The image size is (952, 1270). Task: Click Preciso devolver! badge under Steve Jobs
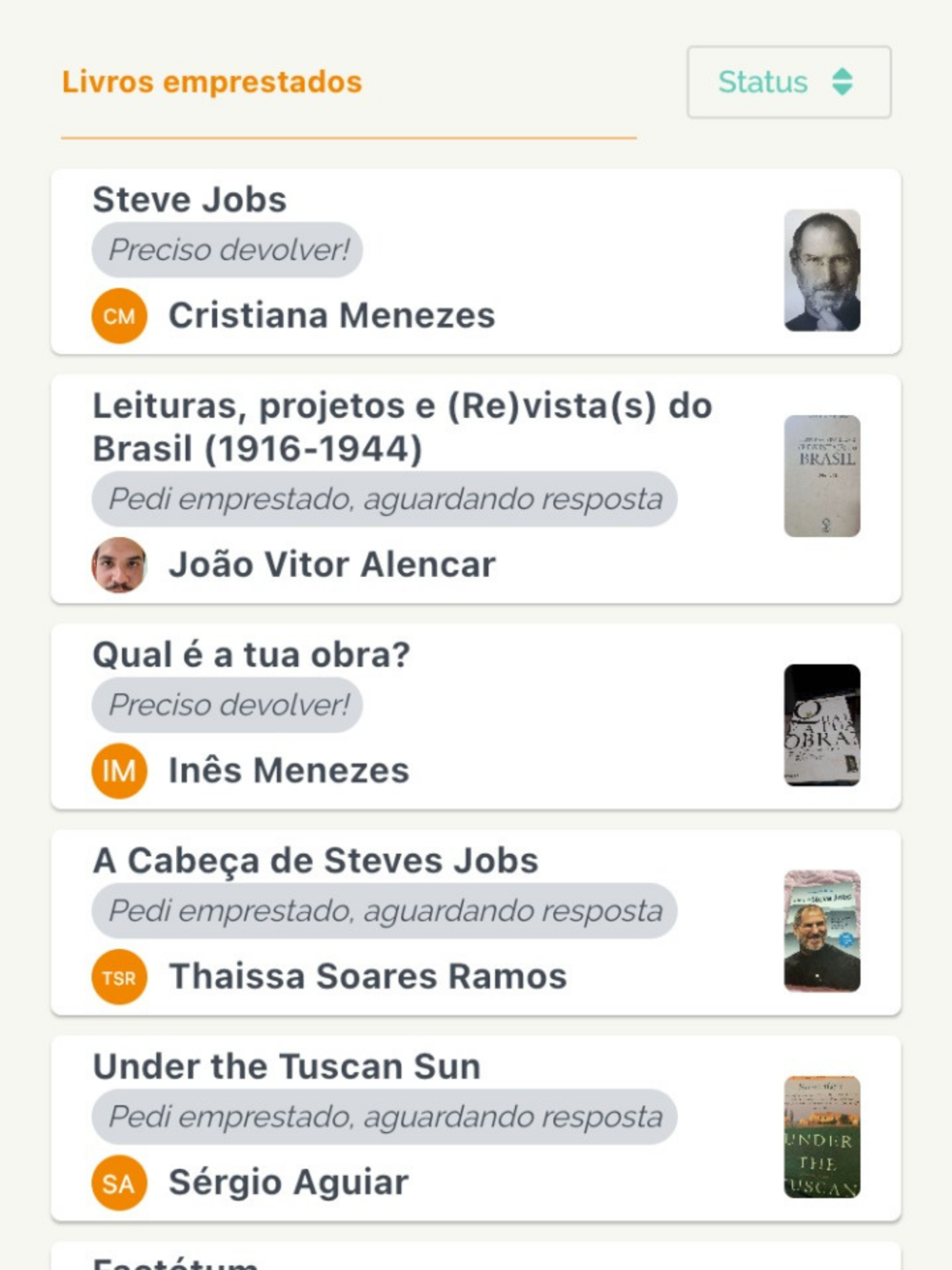tap(228, 250)
